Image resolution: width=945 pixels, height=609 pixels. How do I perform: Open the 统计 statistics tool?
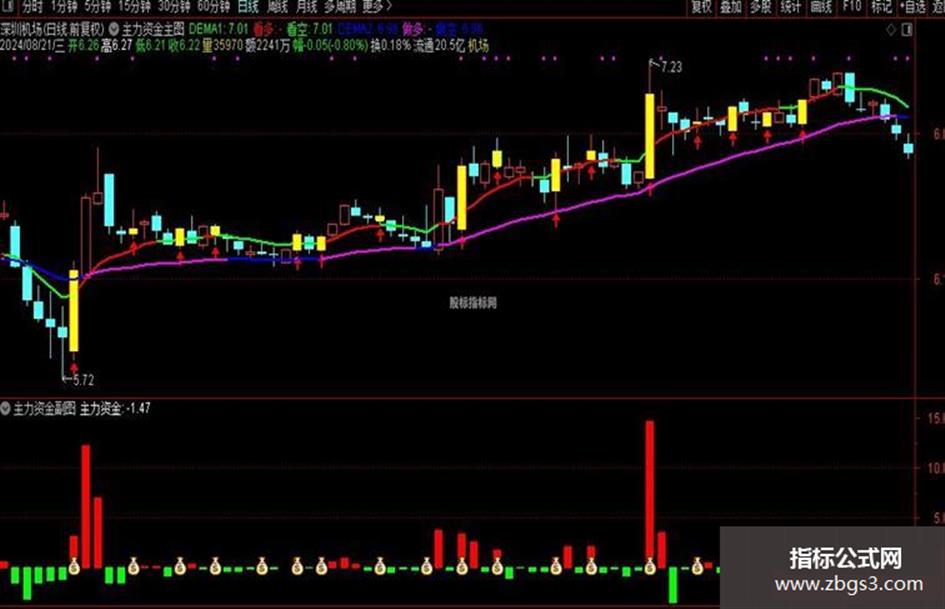(x=791, y=7)
